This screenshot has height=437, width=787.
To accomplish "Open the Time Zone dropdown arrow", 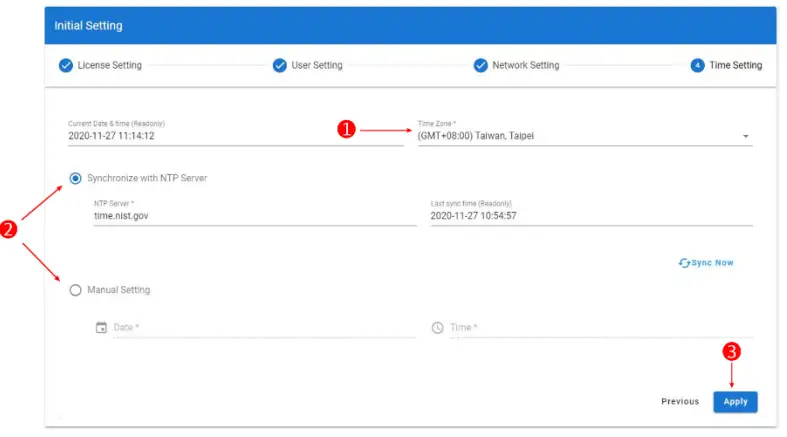I will (x=745, y=136).
